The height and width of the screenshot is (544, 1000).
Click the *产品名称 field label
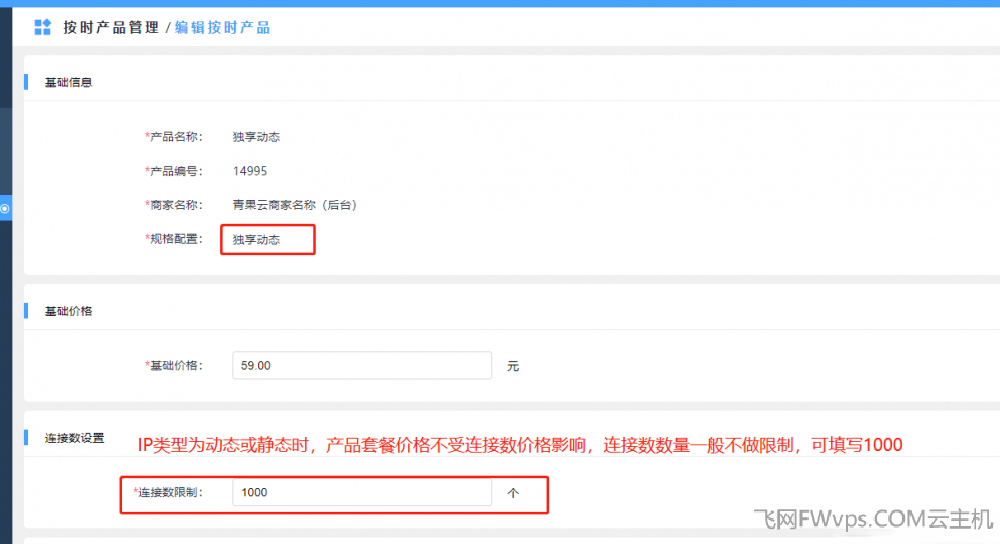click(x=173, y=136)
